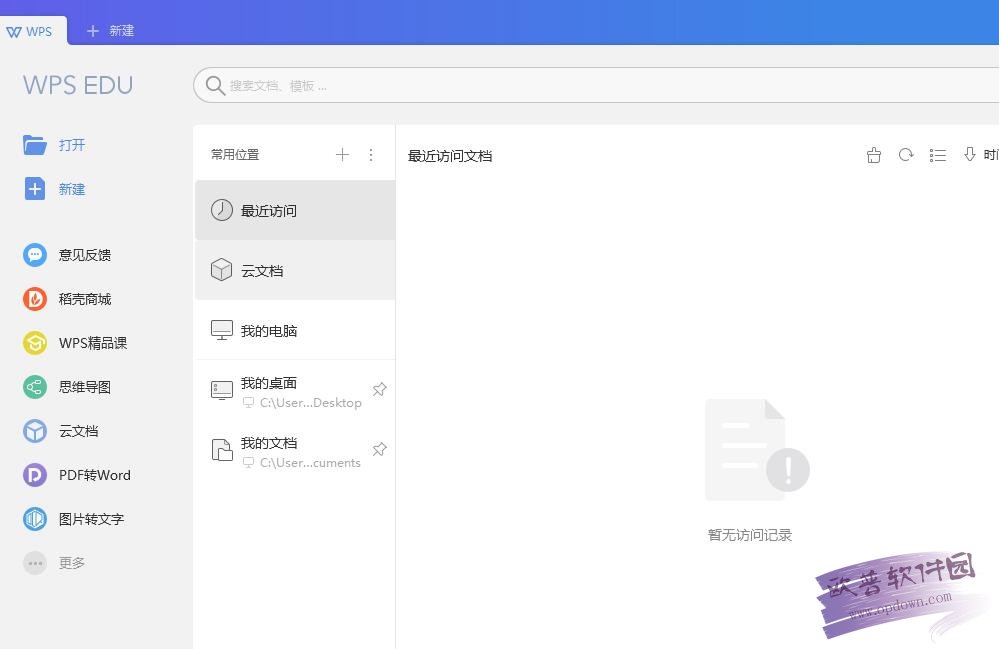Open the WPS精品课 courses icon

(34, 343)
